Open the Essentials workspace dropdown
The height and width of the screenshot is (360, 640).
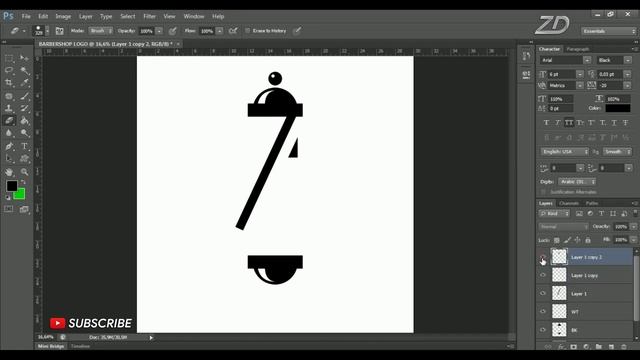pyautogui.click(x=609, y=31)
